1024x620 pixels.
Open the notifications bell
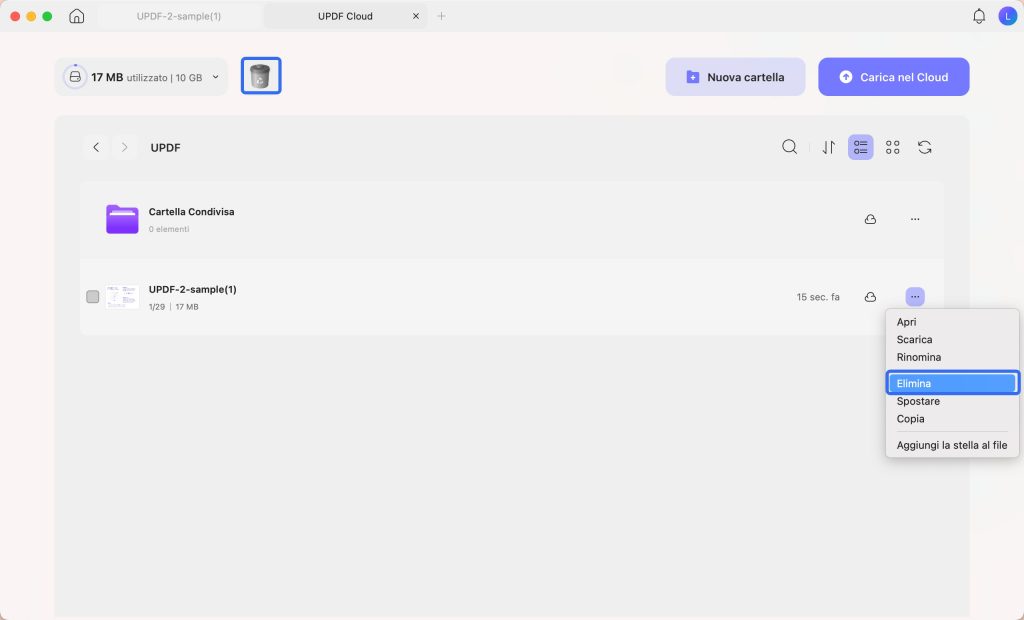[978, 16]
